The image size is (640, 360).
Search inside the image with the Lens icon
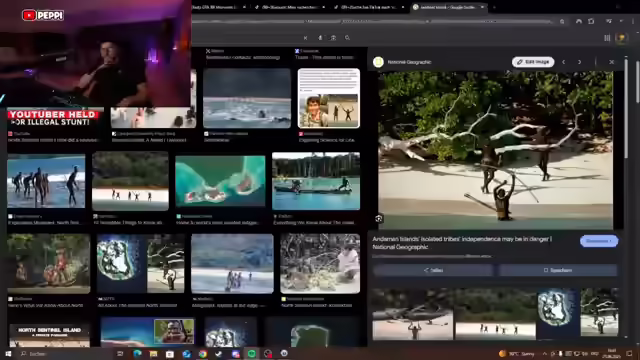pyautogui.click(x=379, y=219)
